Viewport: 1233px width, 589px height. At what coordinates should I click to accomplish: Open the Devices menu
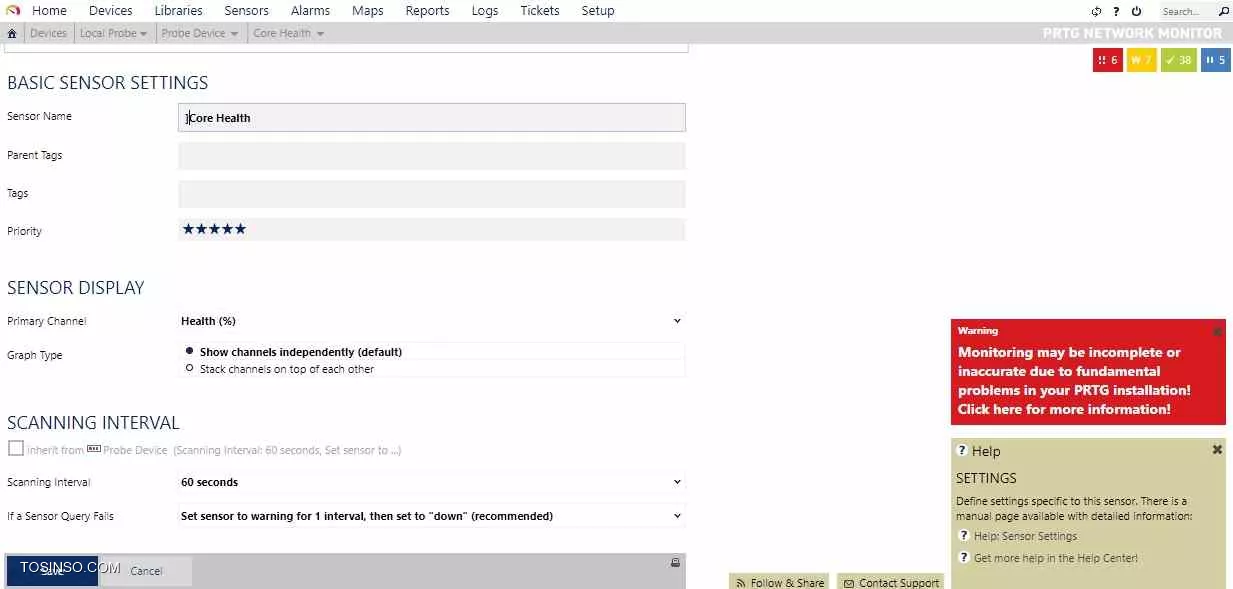[x=111, y=11]
